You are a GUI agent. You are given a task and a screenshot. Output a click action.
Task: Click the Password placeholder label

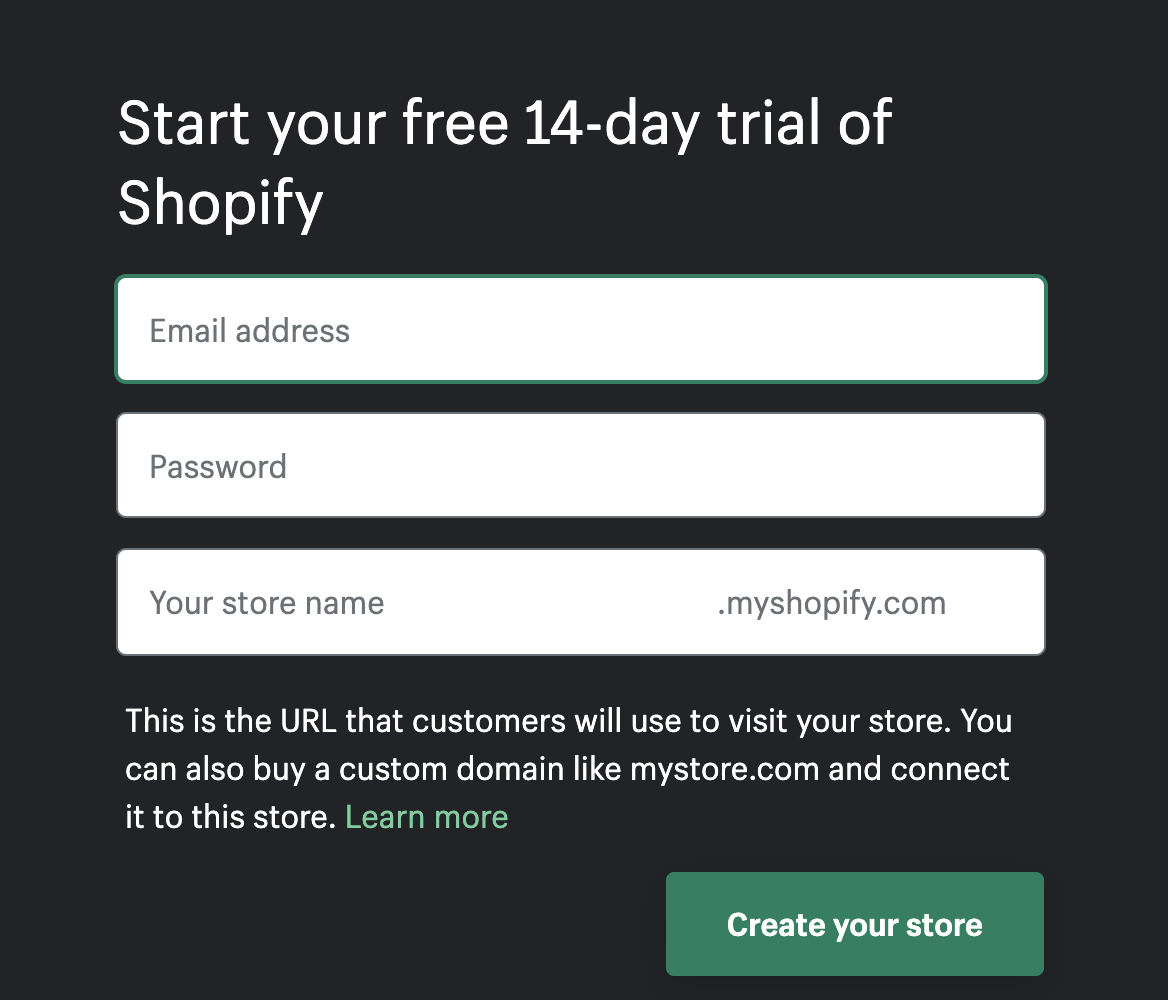(218, 466)
